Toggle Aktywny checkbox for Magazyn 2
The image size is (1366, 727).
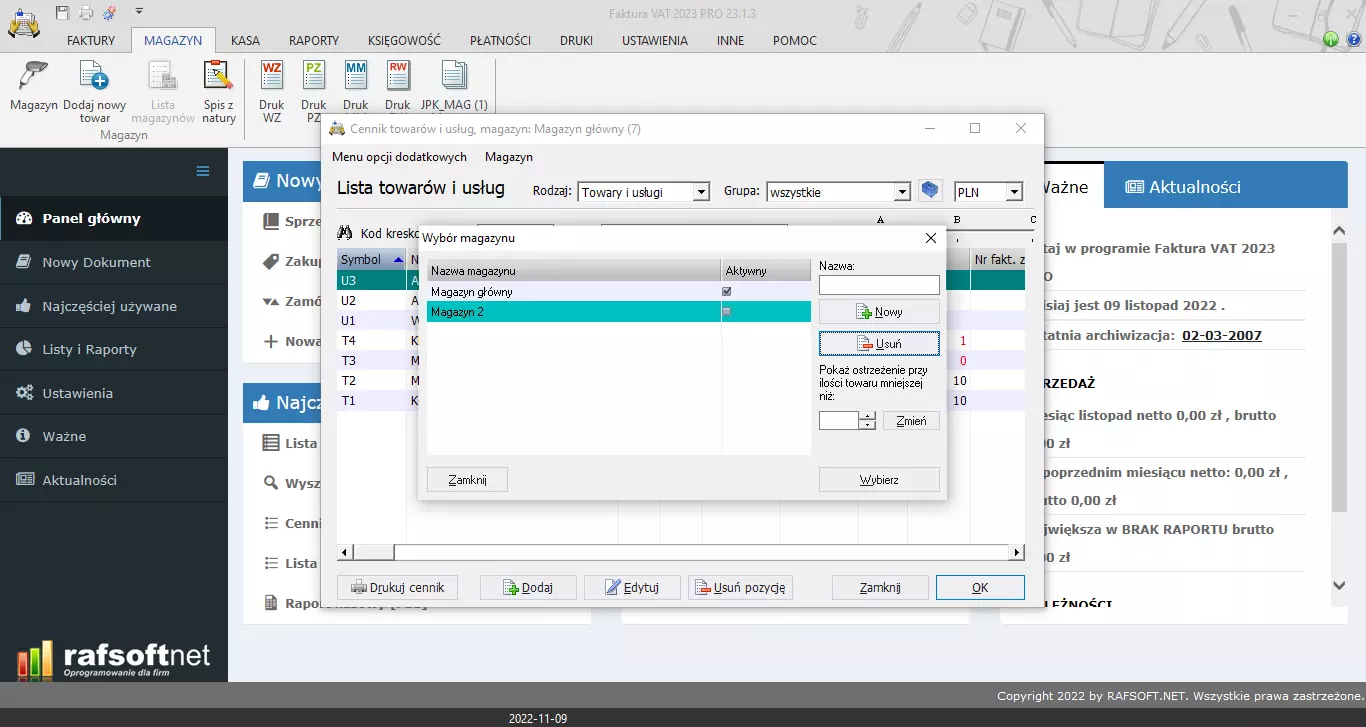coord(727,312)
